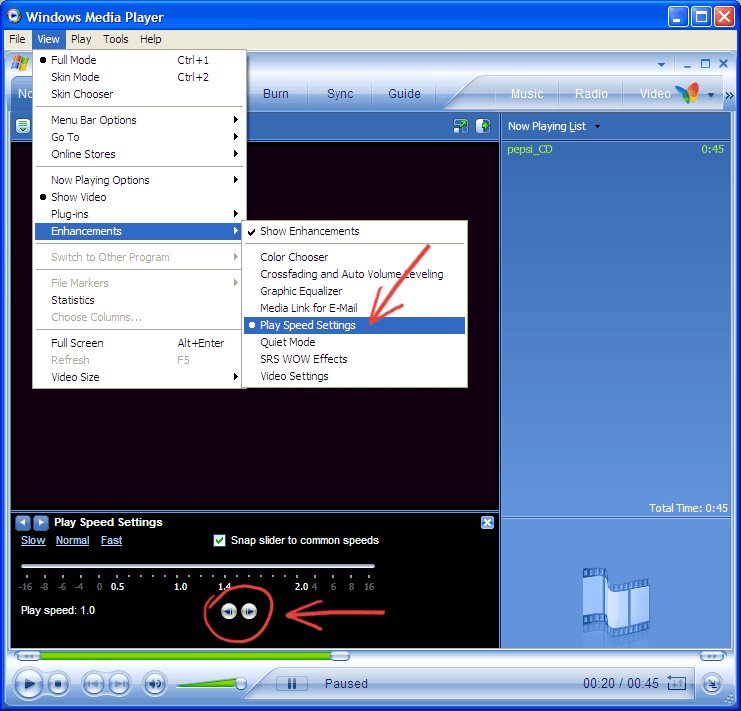This screenshot has height=711, width=741.
Task: Open the Help menu
Action: 151,39
